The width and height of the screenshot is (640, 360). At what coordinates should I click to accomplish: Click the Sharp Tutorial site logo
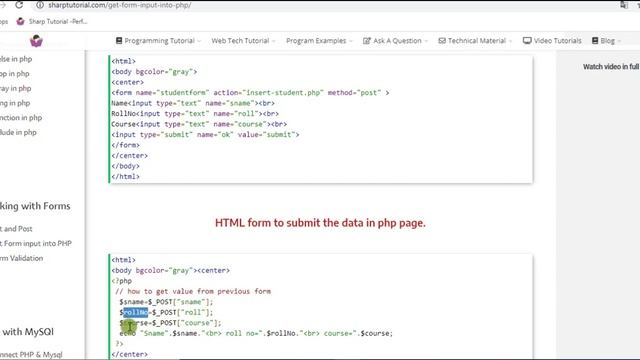coord(36,41)
